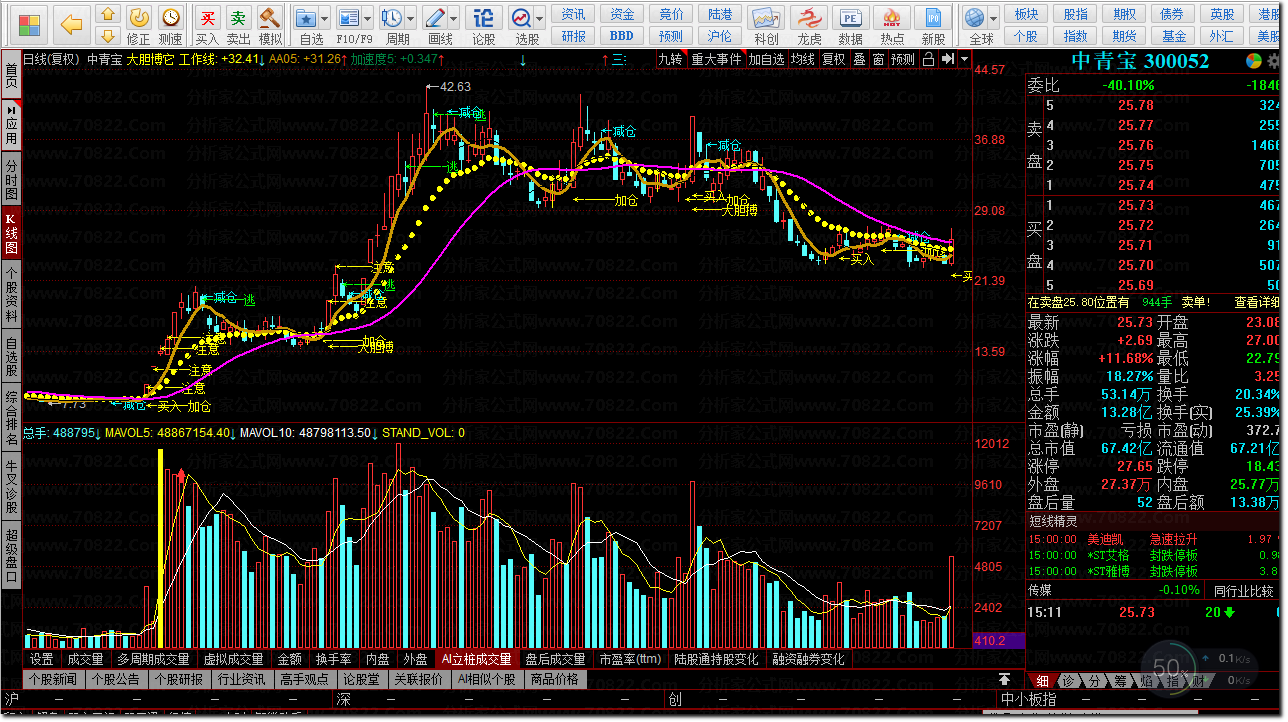Click the BBD button
The width and height of the screenshot is (1288, 722).
point(621,36)
